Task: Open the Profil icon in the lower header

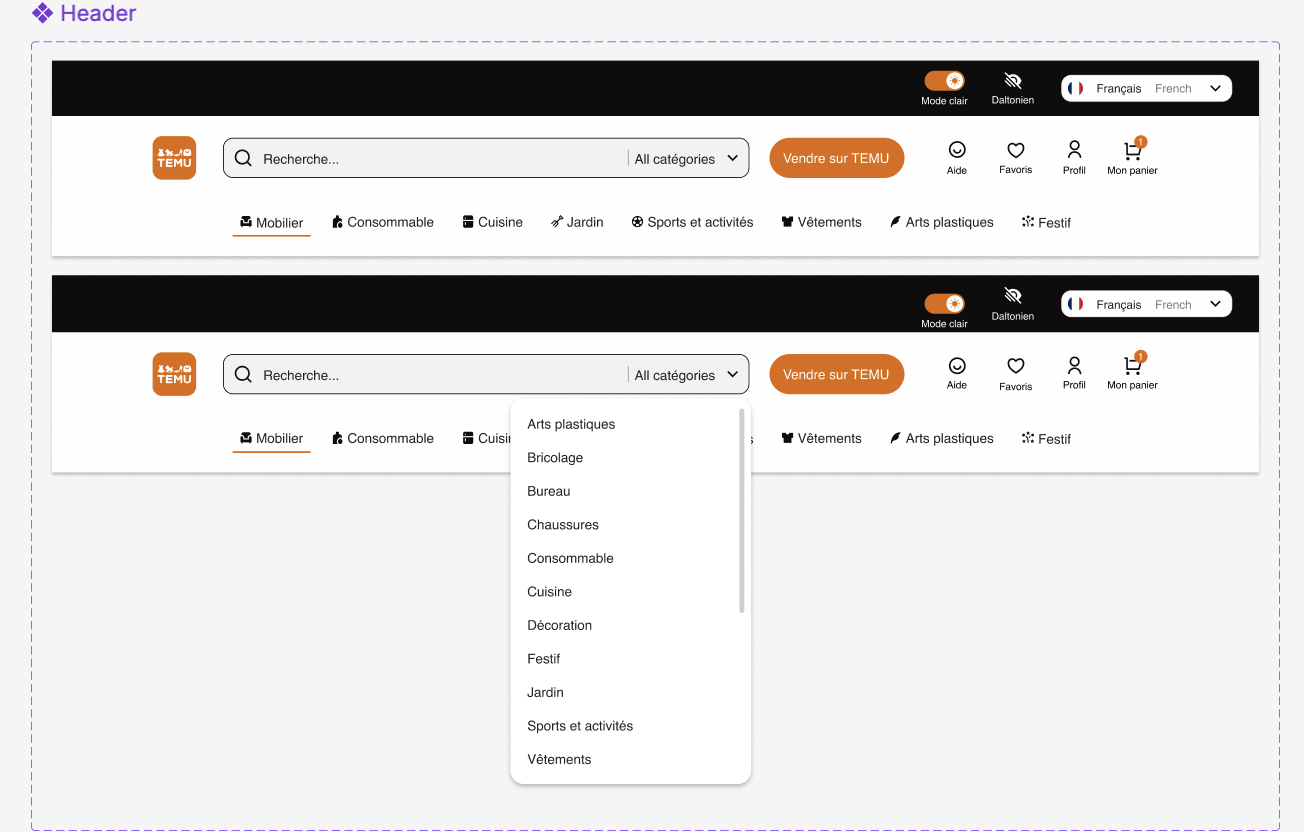Action: click(1074, 366)
